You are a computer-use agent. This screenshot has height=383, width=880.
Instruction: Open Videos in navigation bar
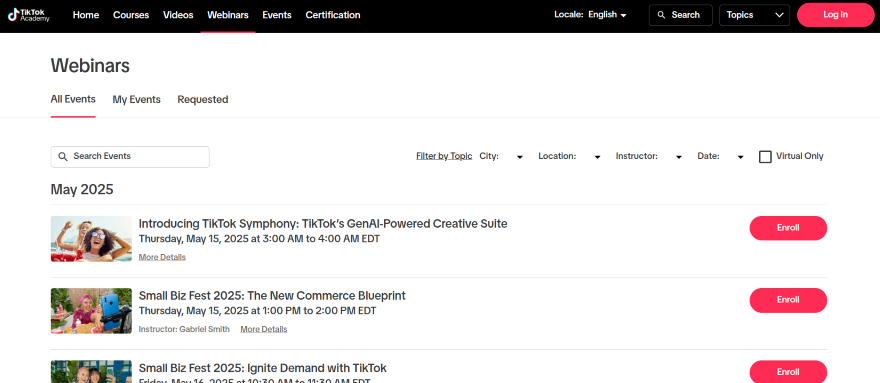[178, 15]
